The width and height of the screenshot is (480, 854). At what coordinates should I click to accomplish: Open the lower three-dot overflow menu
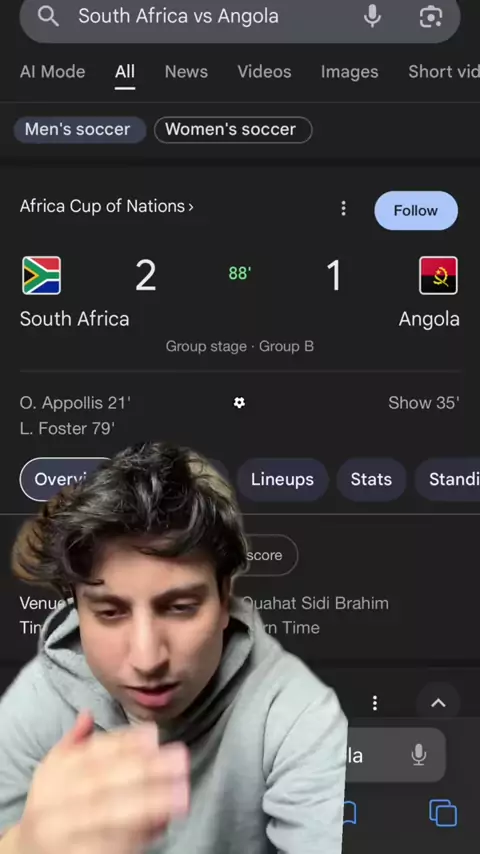(x=374, y=703)
